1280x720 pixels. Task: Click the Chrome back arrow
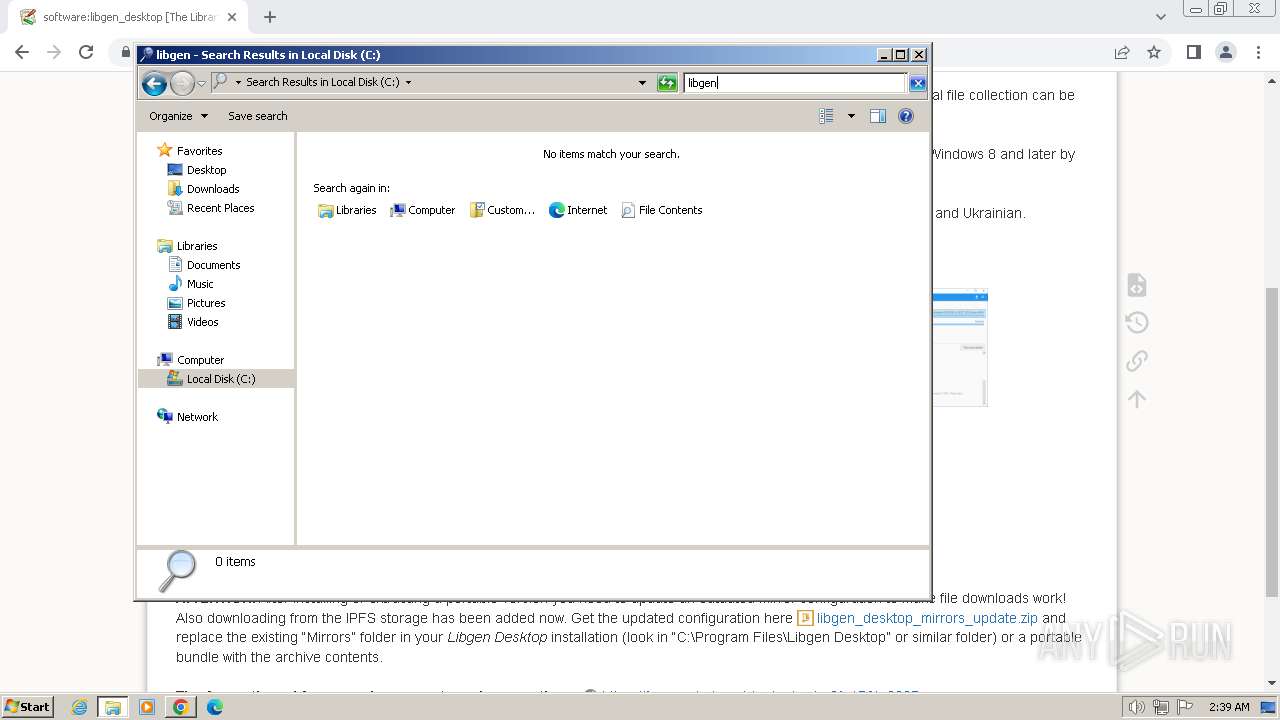click(x=22, y=52)
